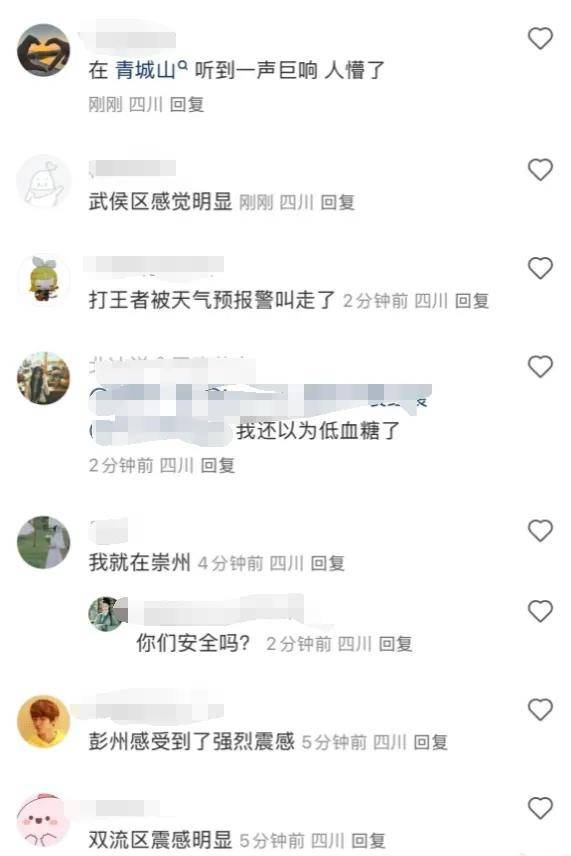Like the 青城山 loud noise comment
Screen dimensions: 571x856
point(540,38)
